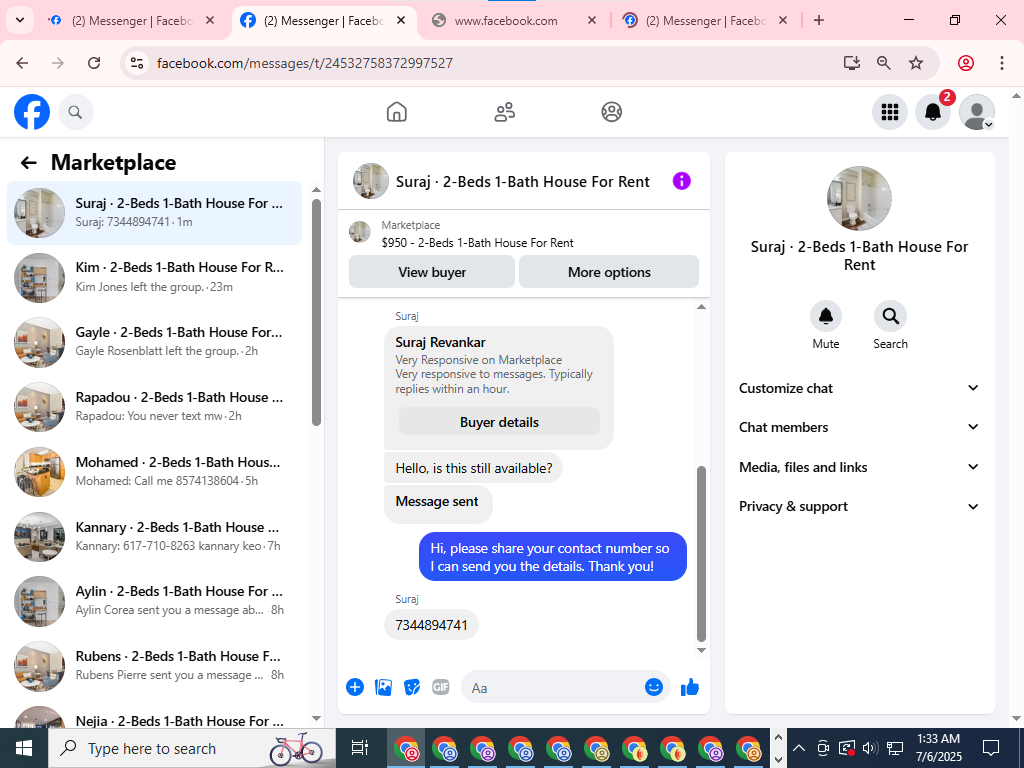Click the 7344894741 message bubble

pyautogui.click(x=431, y=625)
